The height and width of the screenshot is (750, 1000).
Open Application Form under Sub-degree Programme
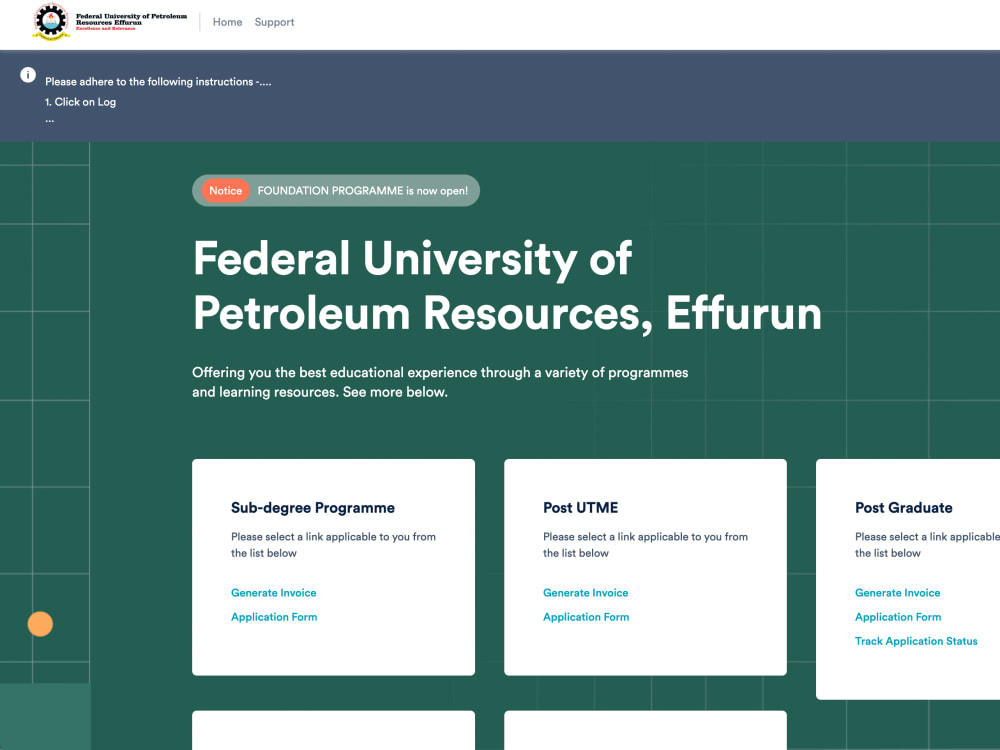point(274,617)
